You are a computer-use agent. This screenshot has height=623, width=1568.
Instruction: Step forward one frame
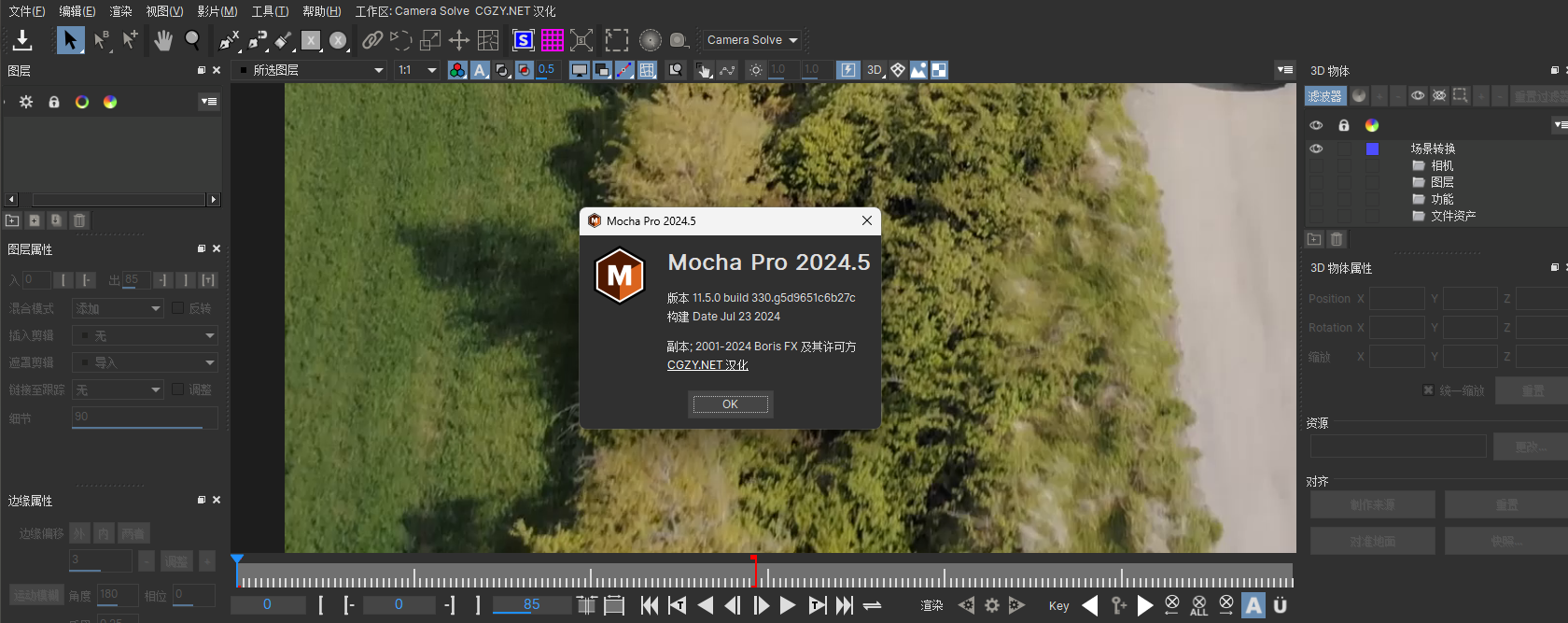[761, 605]
